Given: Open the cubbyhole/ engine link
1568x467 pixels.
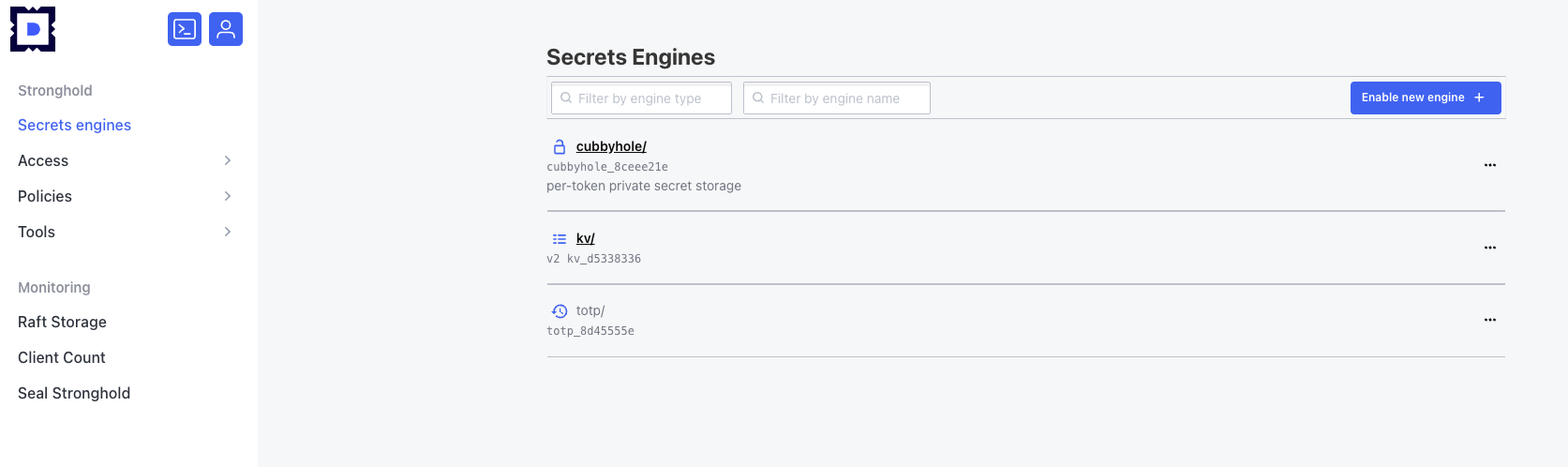Looking at the screenshot, I should point(611,146).
